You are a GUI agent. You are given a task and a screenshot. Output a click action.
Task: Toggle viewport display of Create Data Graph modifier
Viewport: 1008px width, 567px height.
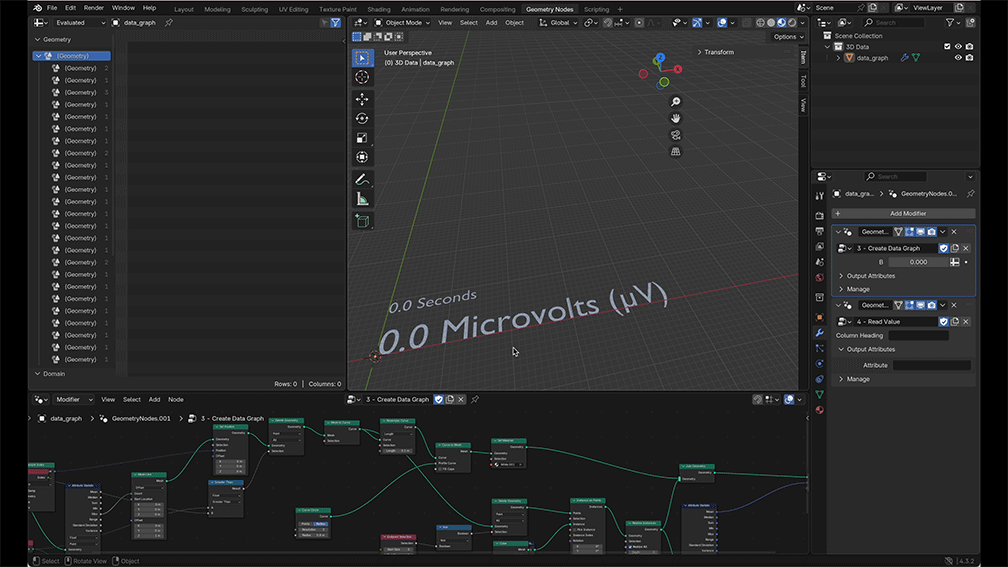(x=921, y=232)
